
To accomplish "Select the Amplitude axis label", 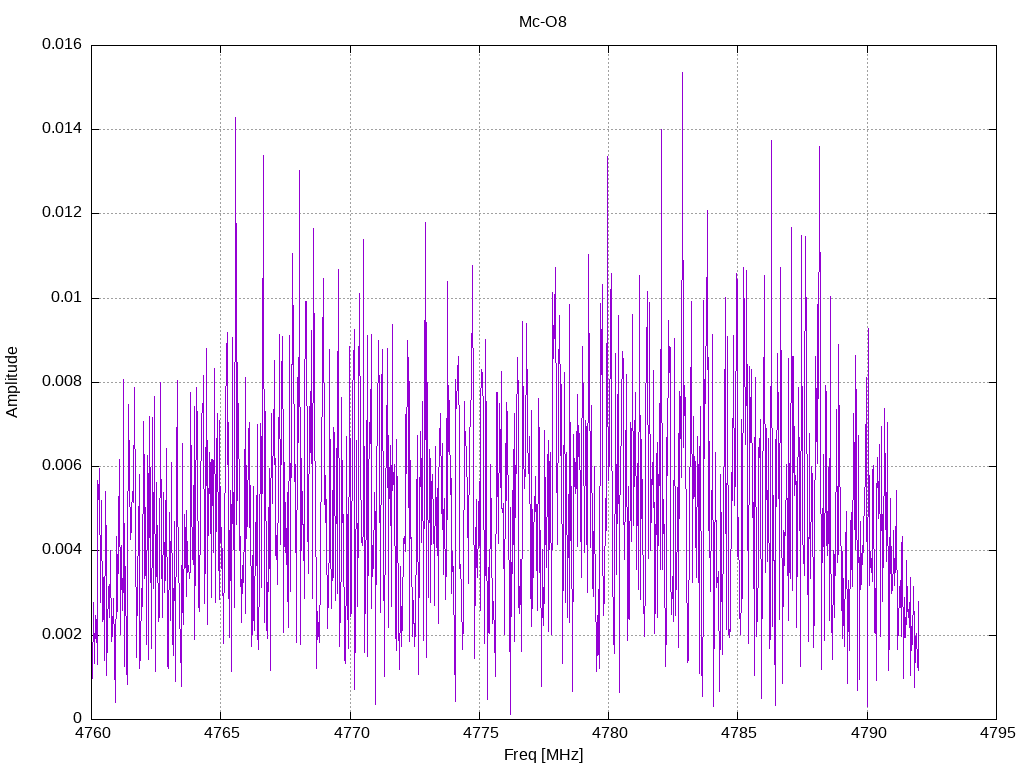I will (x=12, y=382).
